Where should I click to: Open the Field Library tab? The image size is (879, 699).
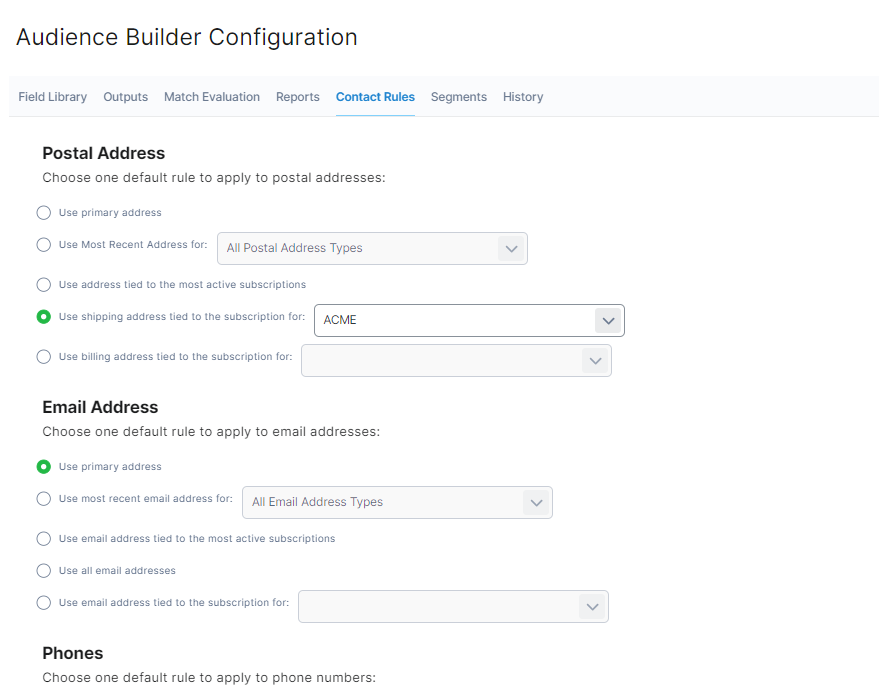pyautogui.click(x=52, y=97)
